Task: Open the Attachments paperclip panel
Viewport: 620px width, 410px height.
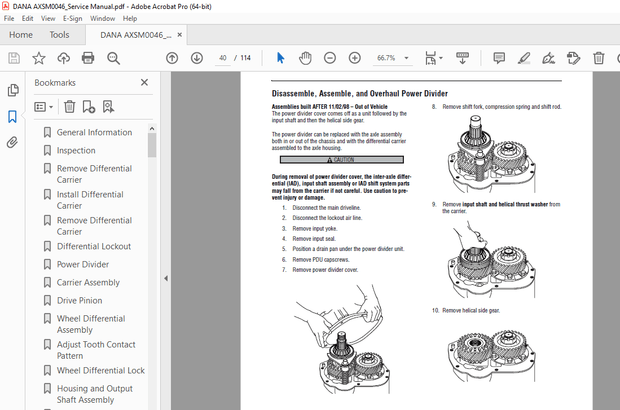Action: pos(13,142)
